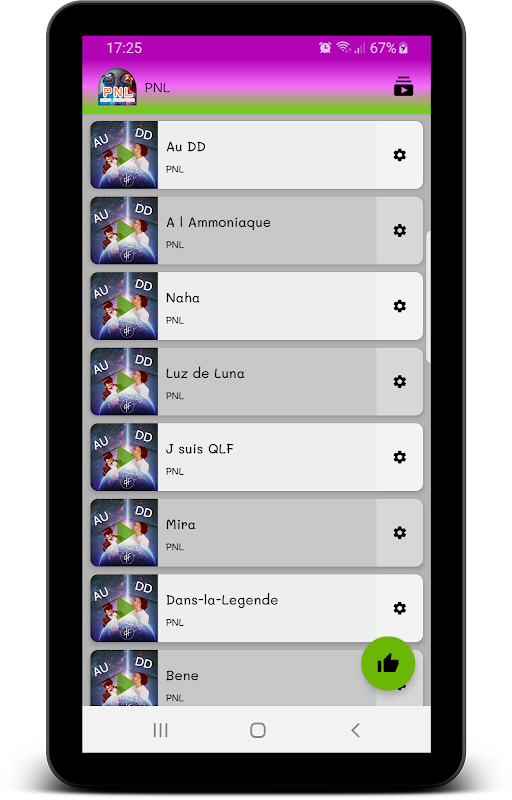The width and height of the screenshot is (512, 800).
Task: Open settings gear for Mira
Action: click(400, 533)
